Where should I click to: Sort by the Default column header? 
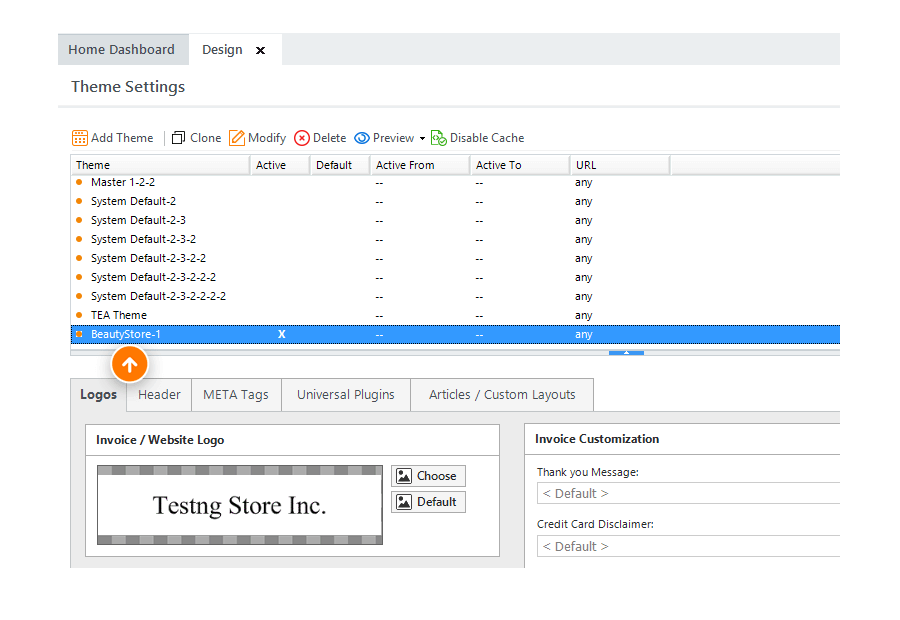point(340,165)
